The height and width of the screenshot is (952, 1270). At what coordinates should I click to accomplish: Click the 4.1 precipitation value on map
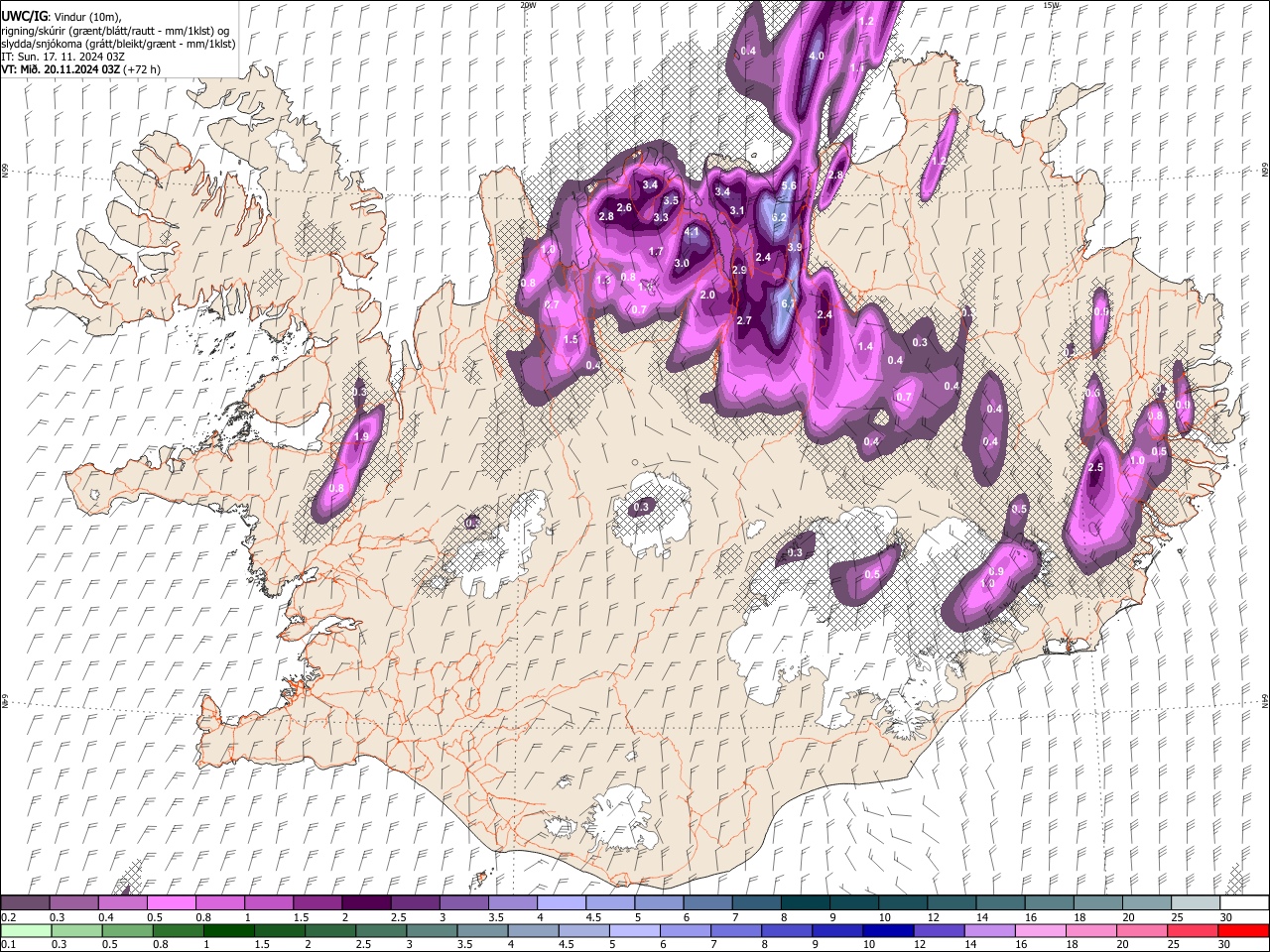click(693, 232)
